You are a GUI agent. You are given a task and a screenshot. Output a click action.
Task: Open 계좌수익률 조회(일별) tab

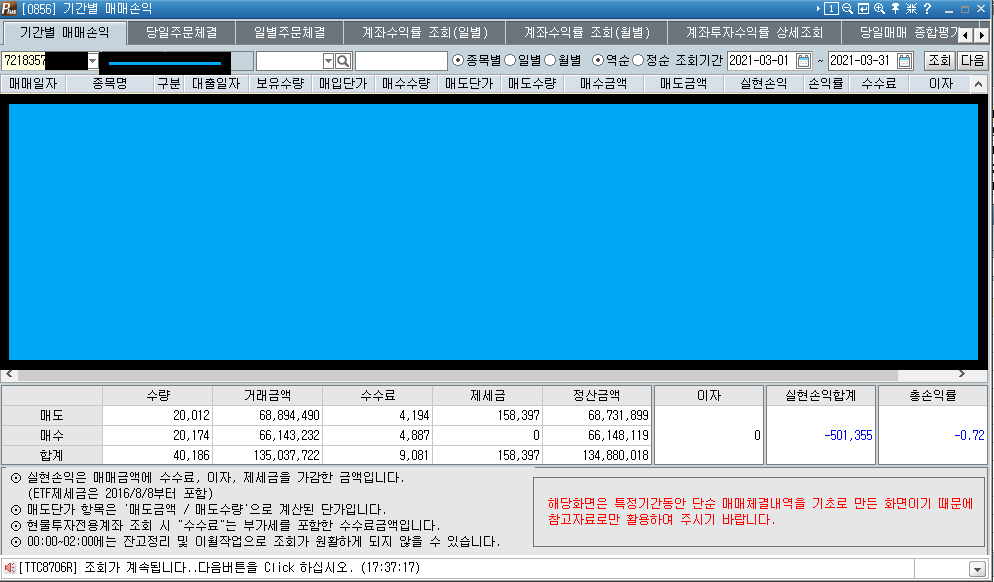tap(425, 33)
